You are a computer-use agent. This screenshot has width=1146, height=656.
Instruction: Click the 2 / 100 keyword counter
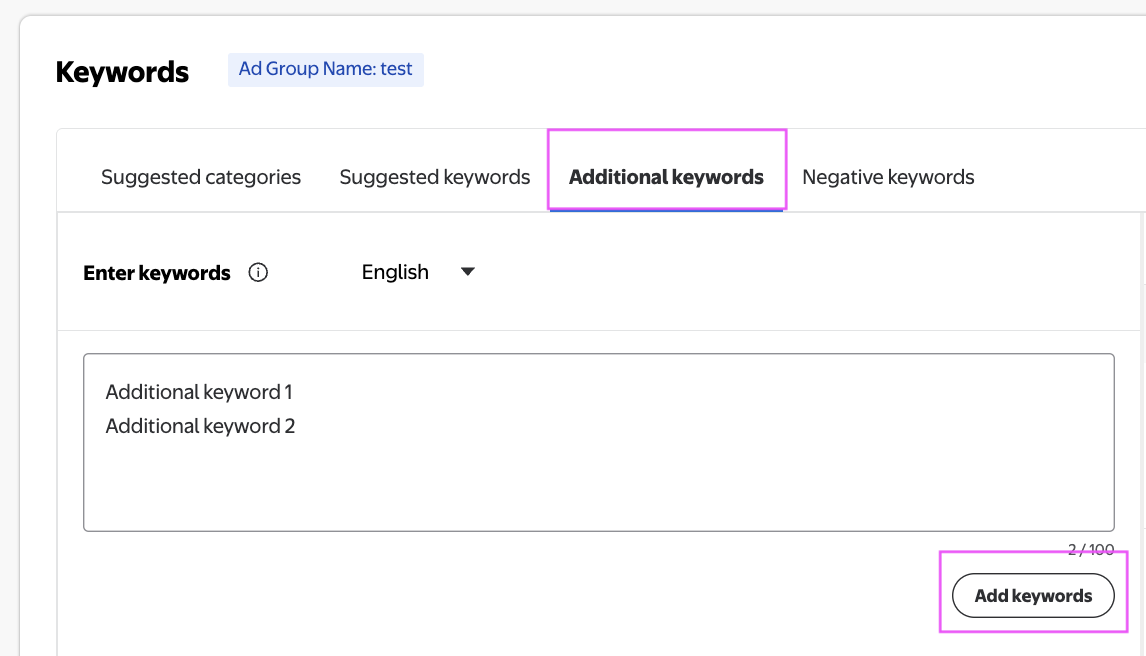pos(1090,549)
